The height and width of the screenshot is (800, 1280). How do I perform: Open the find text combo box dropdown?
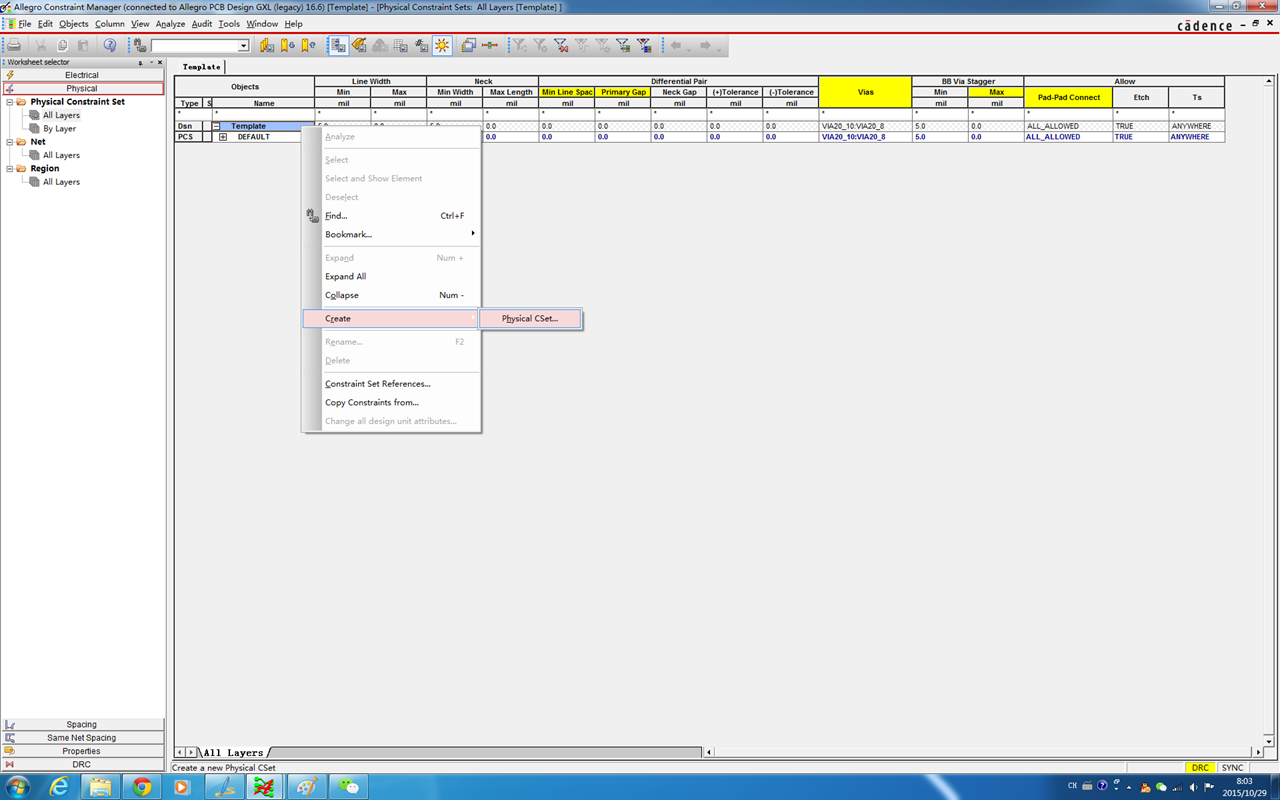(243, 46)
